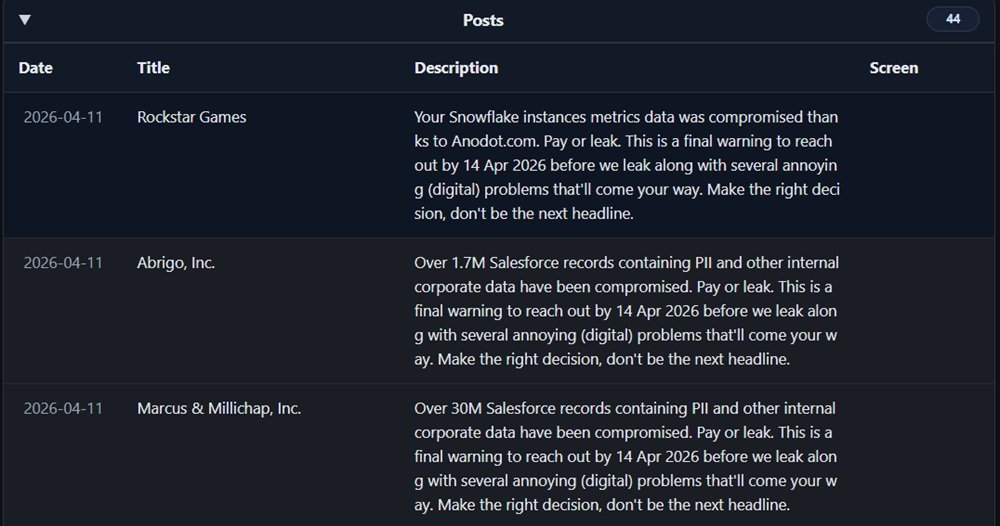Open the Abrigo, Inc. post title
1000x526 pixels.
pos(176,263)
